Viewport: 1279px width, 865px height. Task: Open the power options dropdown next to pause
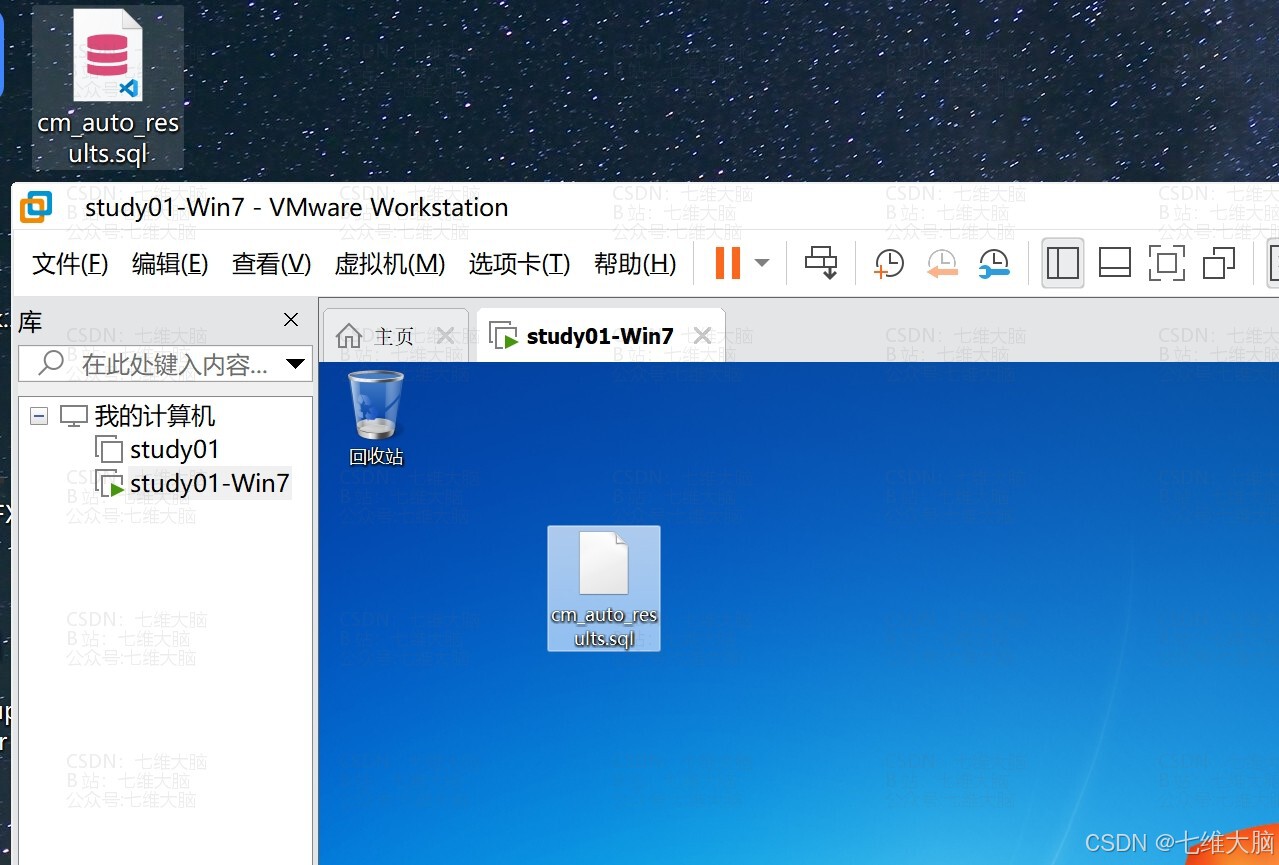click(762, 264)
